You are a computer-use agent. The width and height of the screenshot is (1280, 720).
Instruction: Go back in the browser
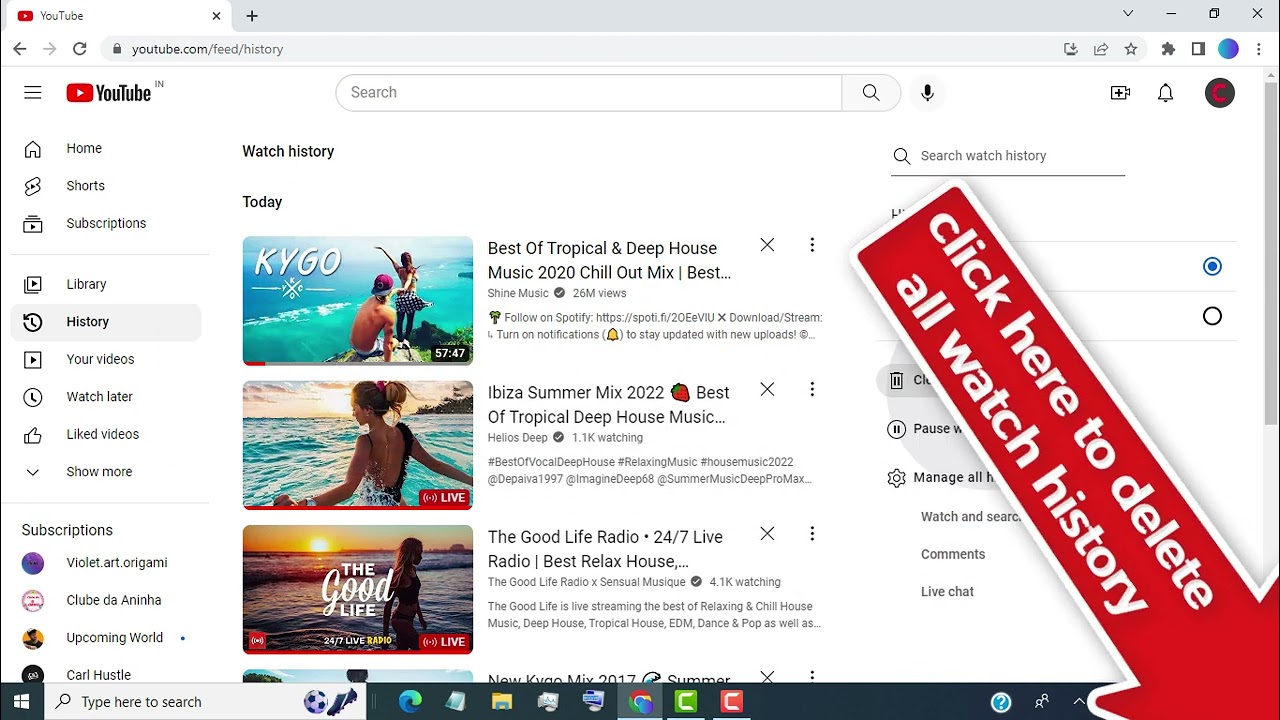tap(20, 49)
